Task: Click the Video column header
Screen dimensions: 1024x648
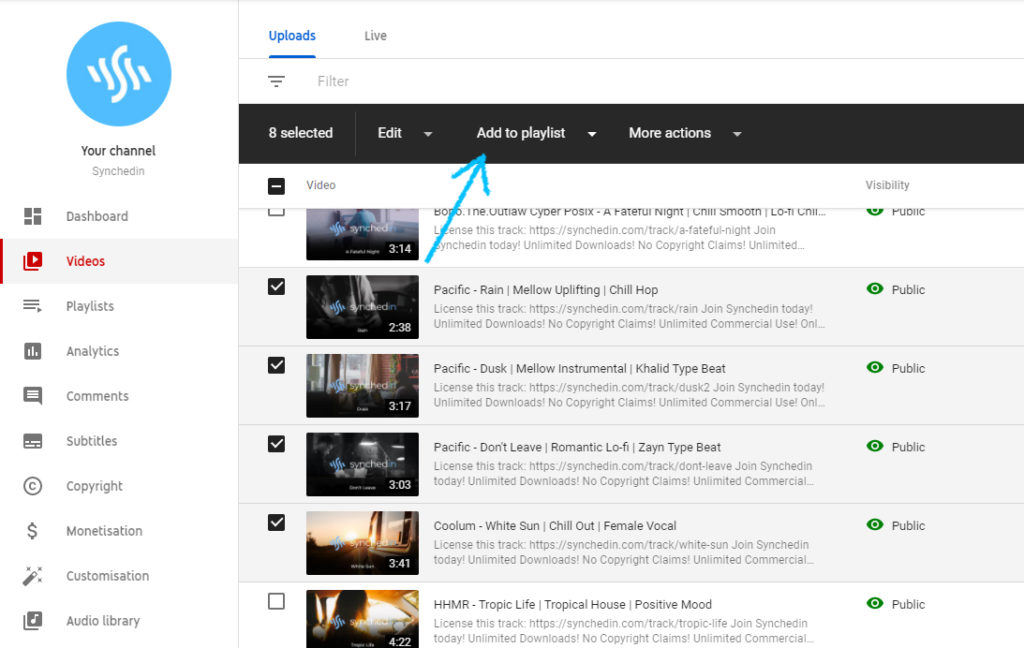Action: tap(321, 185)
